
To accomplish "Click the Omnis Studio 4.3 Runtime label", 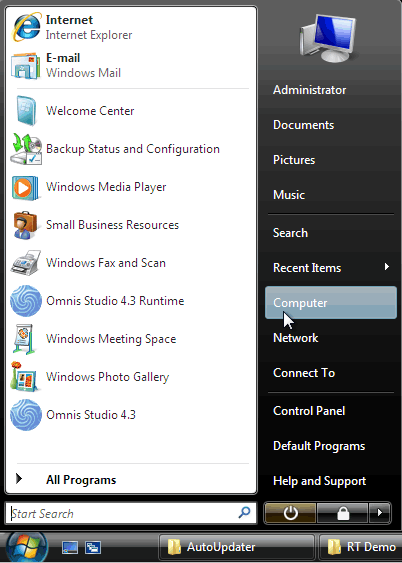I will pos(115,301).
